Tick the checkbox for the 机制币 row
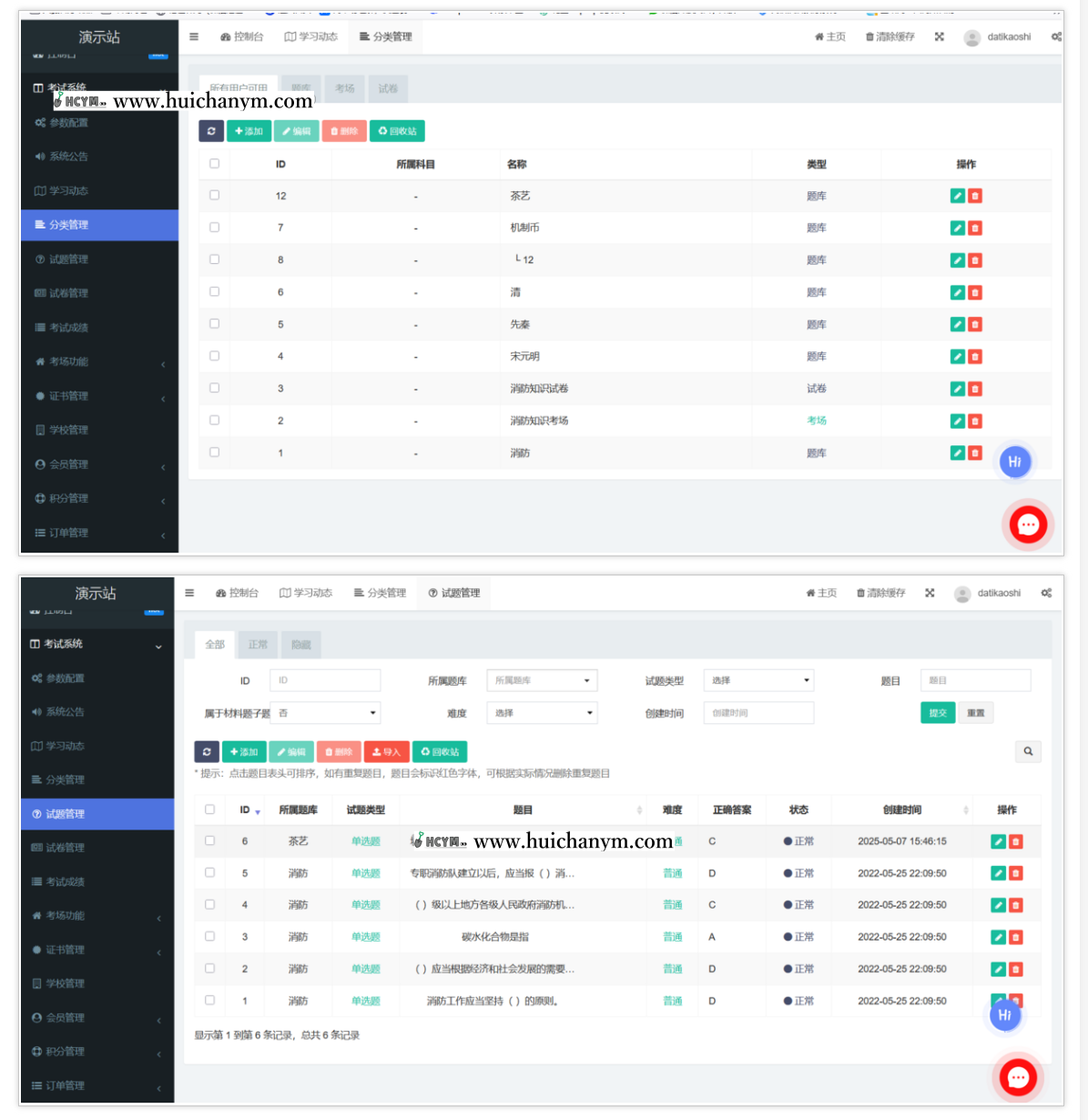Screen dimensions: 1088x1120 (x=215, y=227)
